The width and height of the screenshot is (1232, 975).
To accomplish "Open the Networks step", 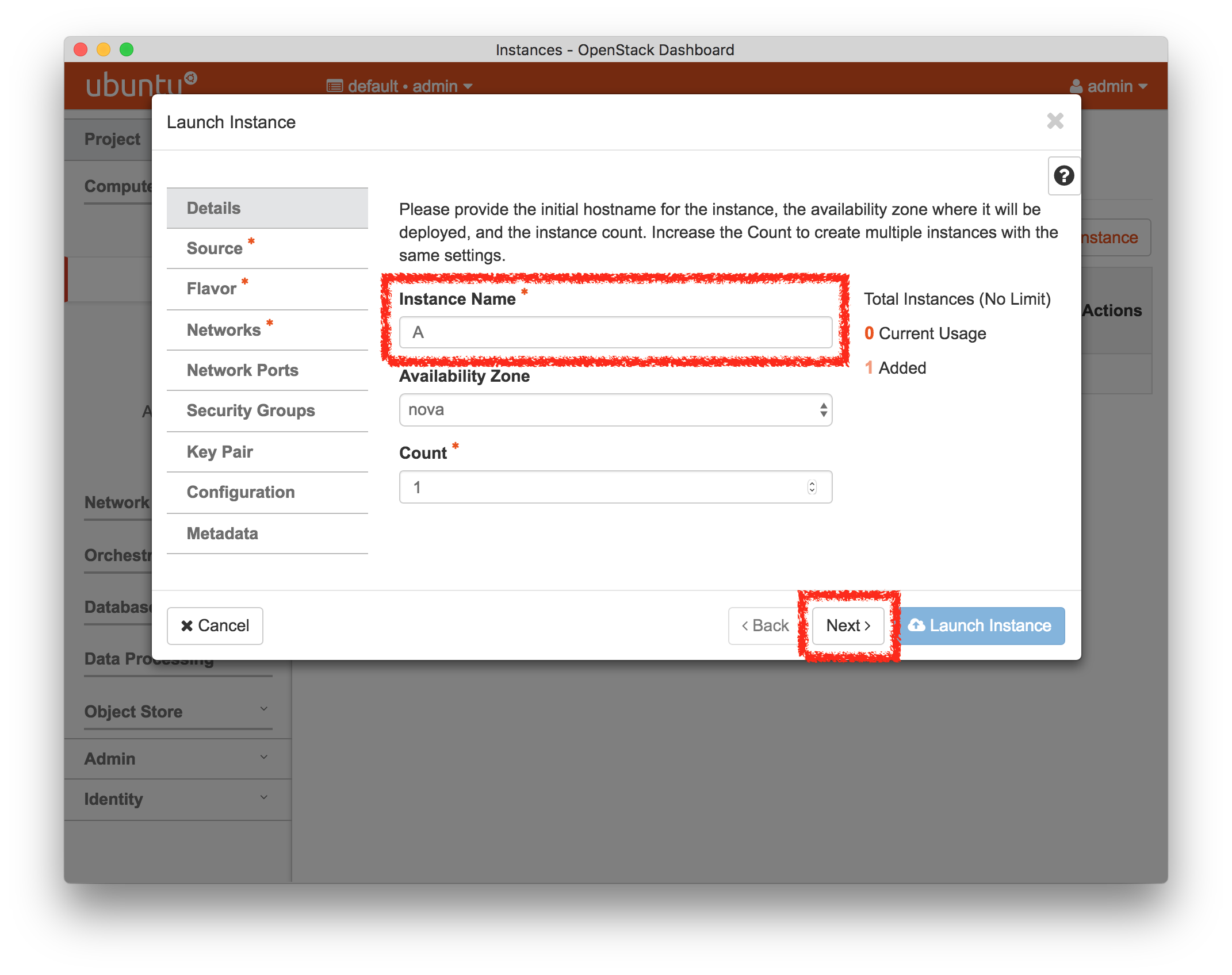I will point(267,330).
